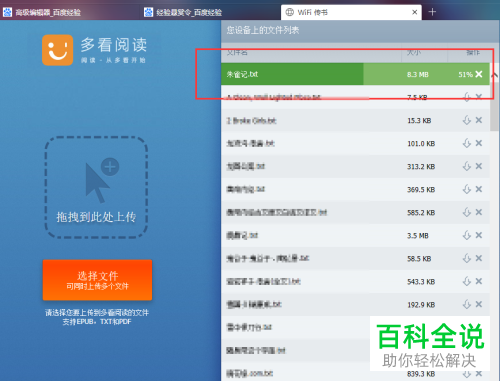Viewport: 500px width, 381px height.
Task: Click the 选择文件 upload button
Action: coord(97,280)
